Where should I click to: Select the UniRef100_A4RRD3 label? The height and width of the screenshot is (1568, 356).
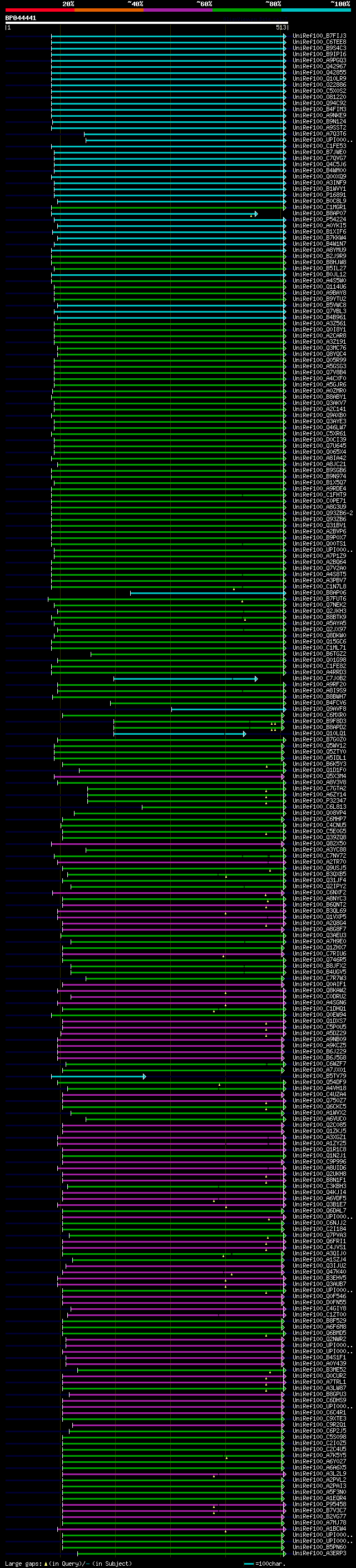(x=319, y=672)
